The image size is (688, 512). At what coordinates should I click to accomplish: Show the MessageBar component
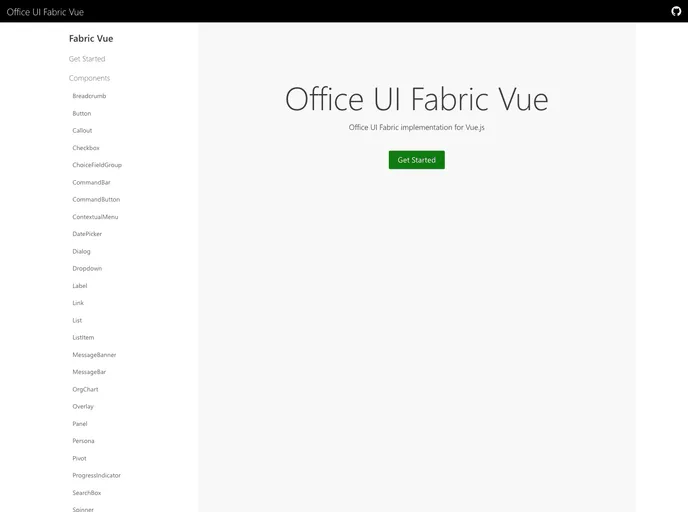(x=89, y=372)
